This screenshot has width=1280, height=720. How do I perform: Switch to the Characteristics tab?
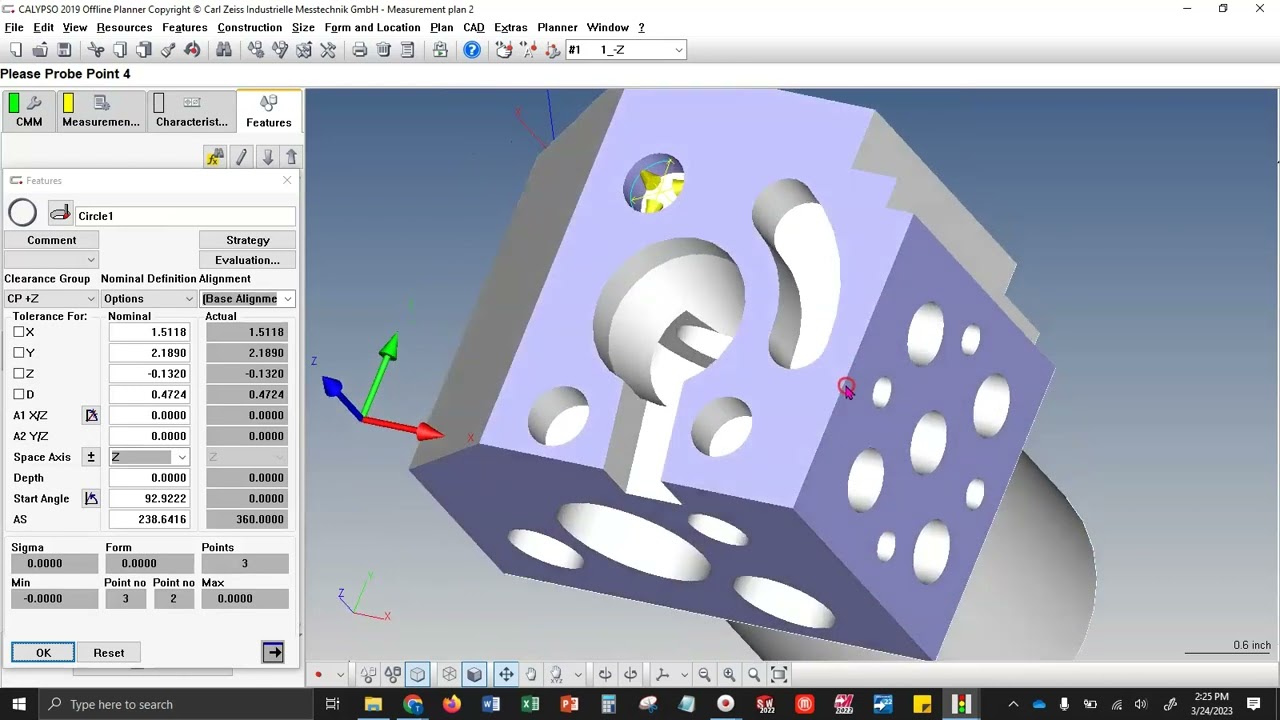[x=191, y=111]
